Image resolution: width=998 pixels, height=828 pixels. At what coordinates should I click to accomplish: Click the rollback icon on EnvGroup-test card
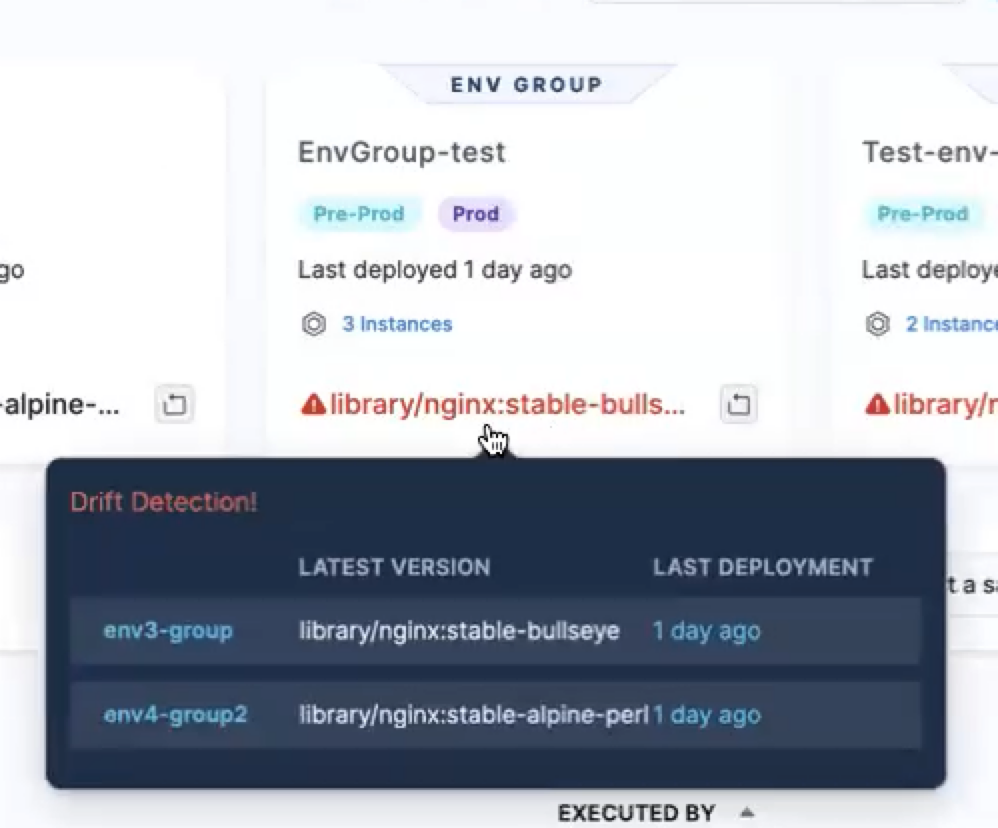738,404
